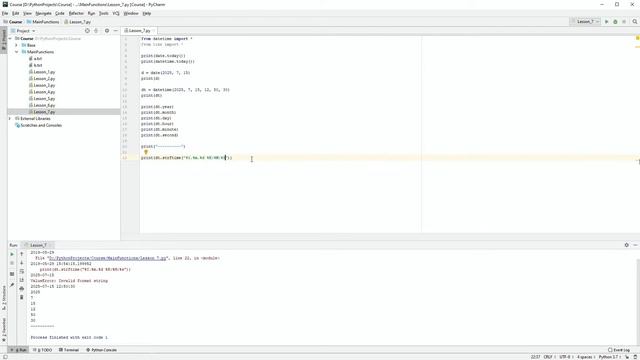Click the print icon in the Run panel
640x360 pixels.
22,289
